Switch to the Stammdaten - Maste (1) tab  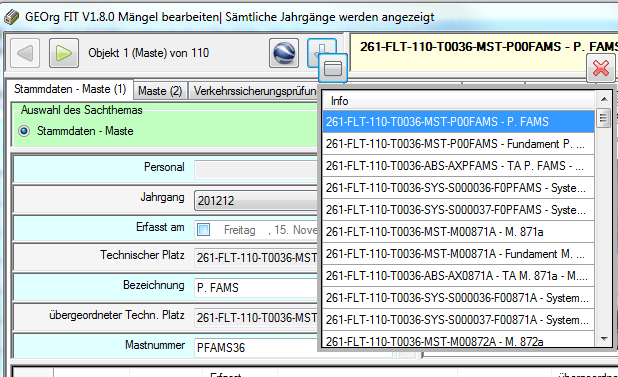click(70, 89)
